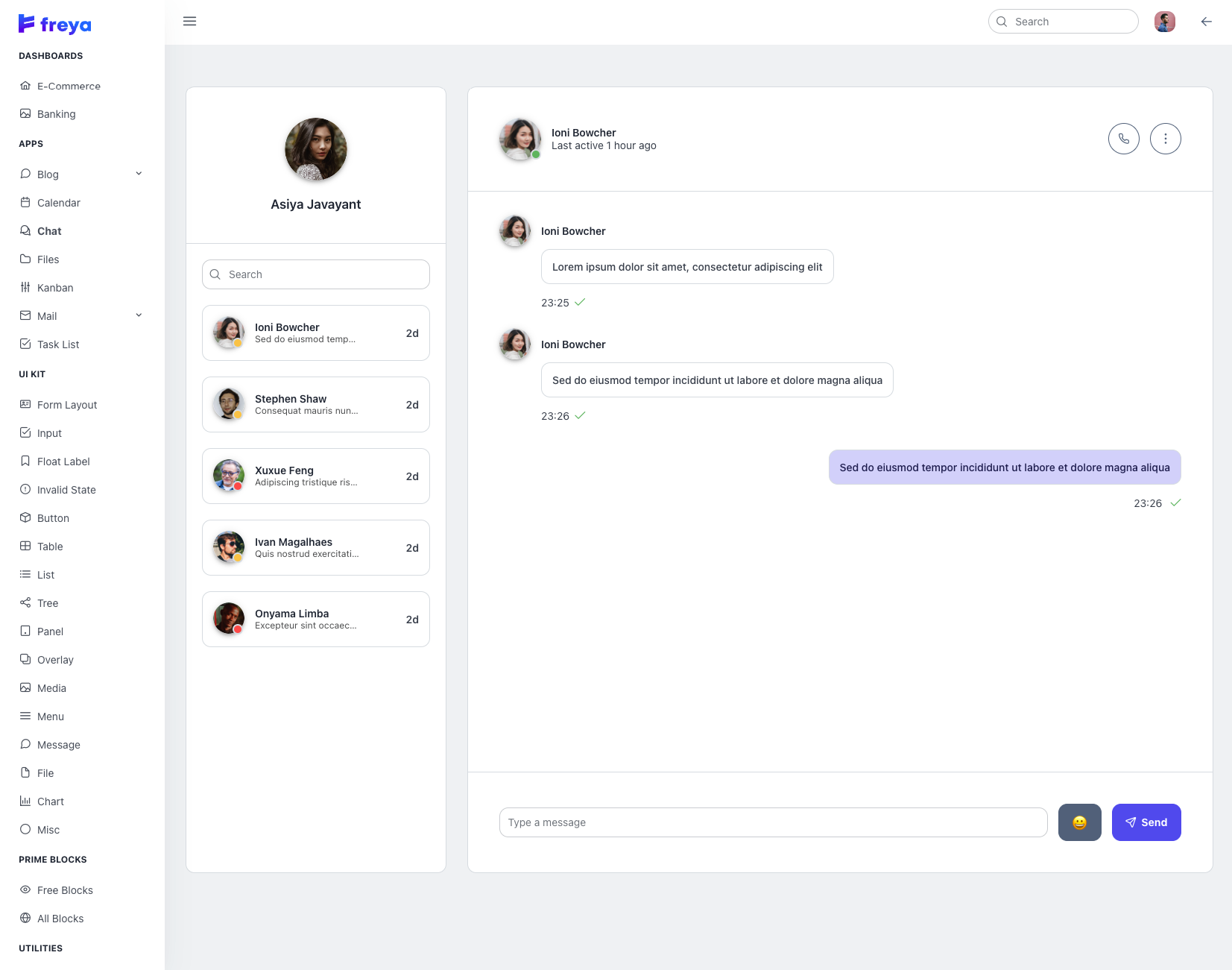Open the three-dot chat options menu
The height and width of the screenshot is (970, 1232).
(1165, 139)
